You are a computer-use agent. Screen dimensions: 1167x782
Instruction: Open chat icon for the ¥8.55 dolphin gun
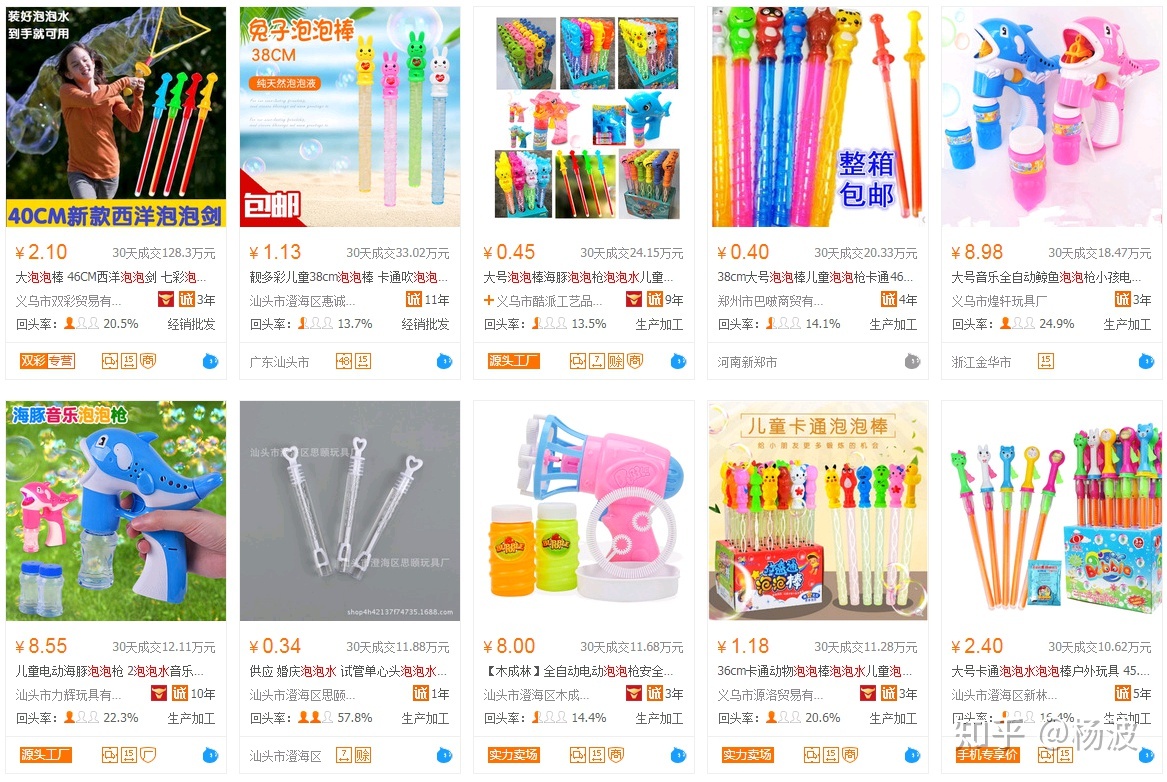tap(211, 755)
